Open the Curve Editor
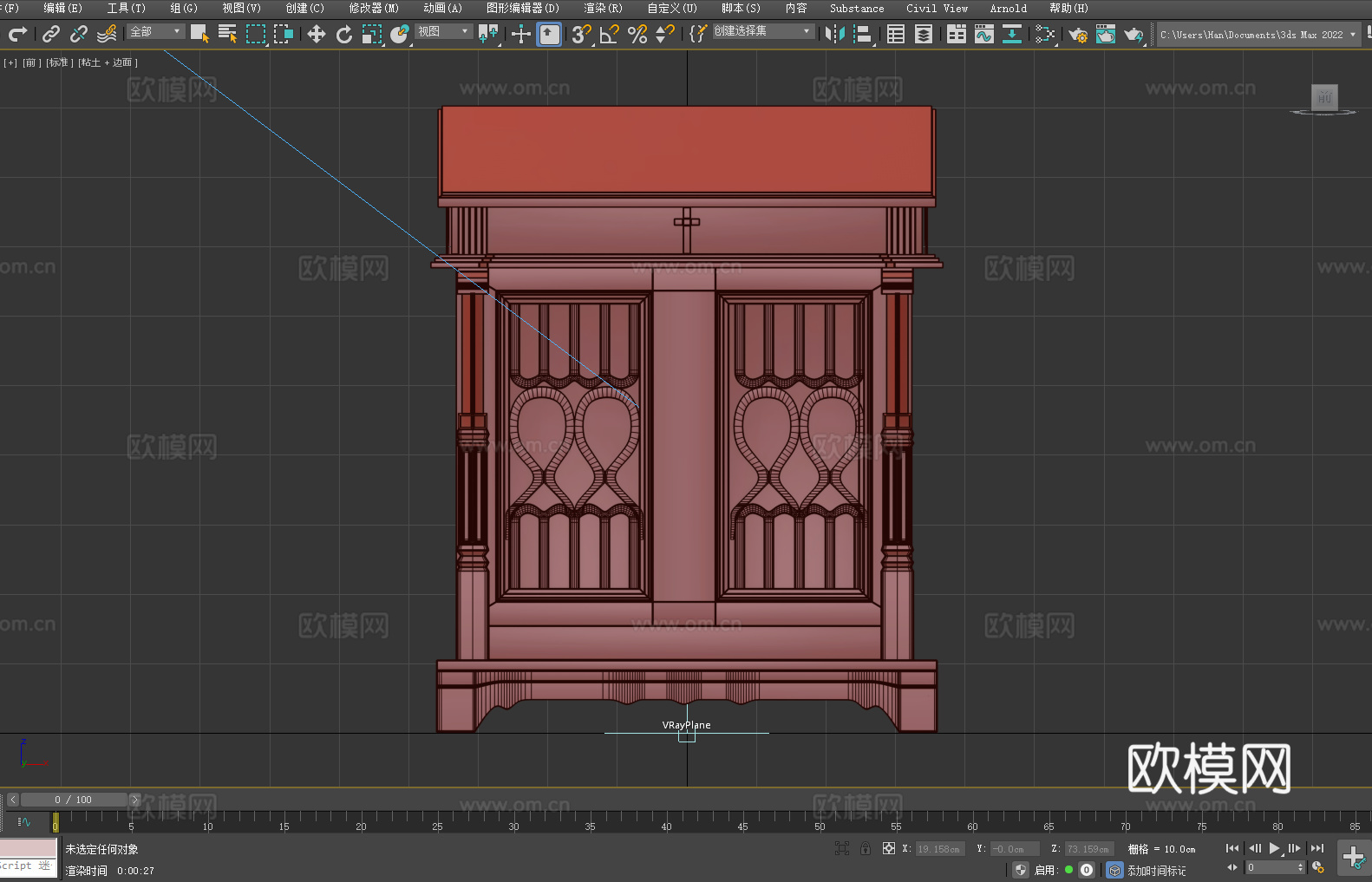The height and width of the screenshot is (882, 1372). (984, 34)
